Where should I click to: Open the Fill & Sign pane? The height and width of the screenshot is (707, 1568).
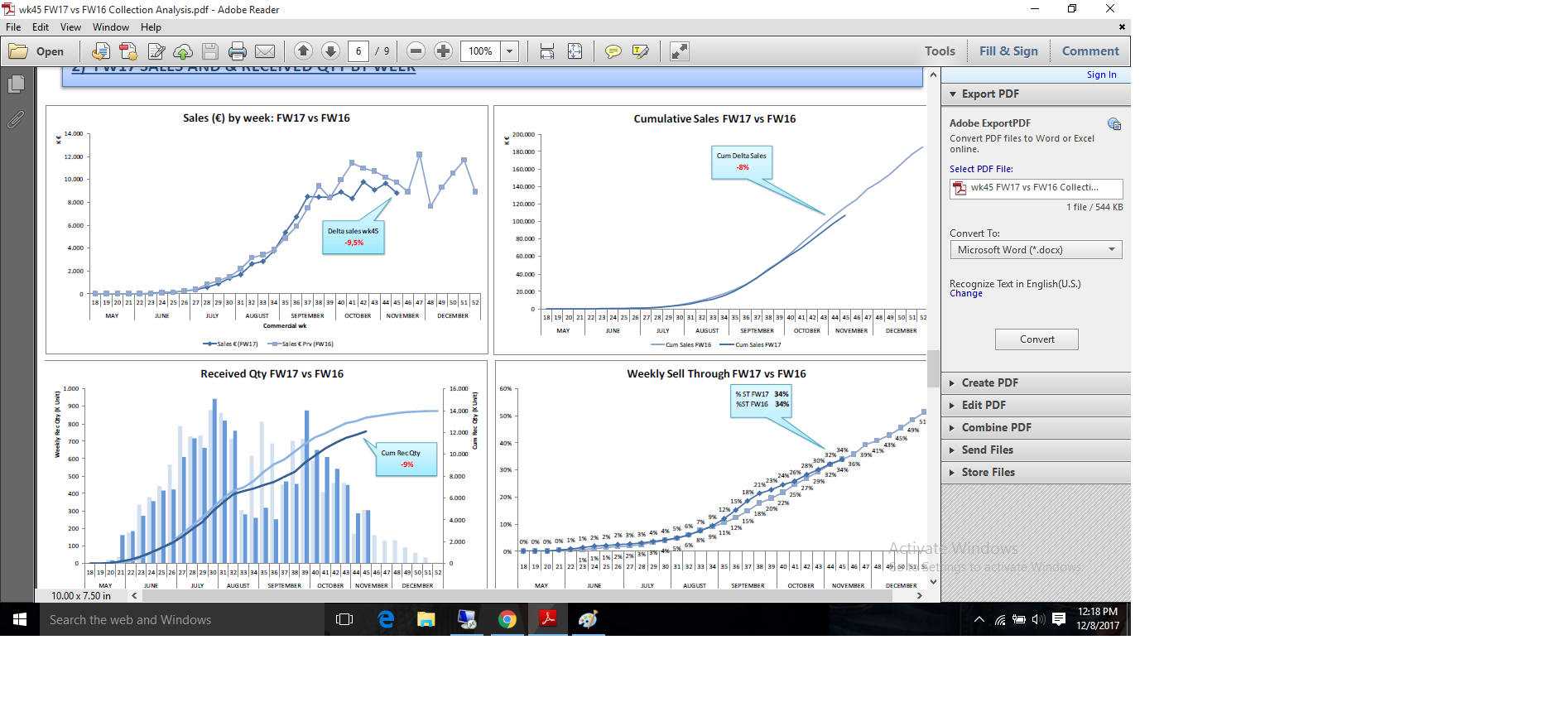1008,51
